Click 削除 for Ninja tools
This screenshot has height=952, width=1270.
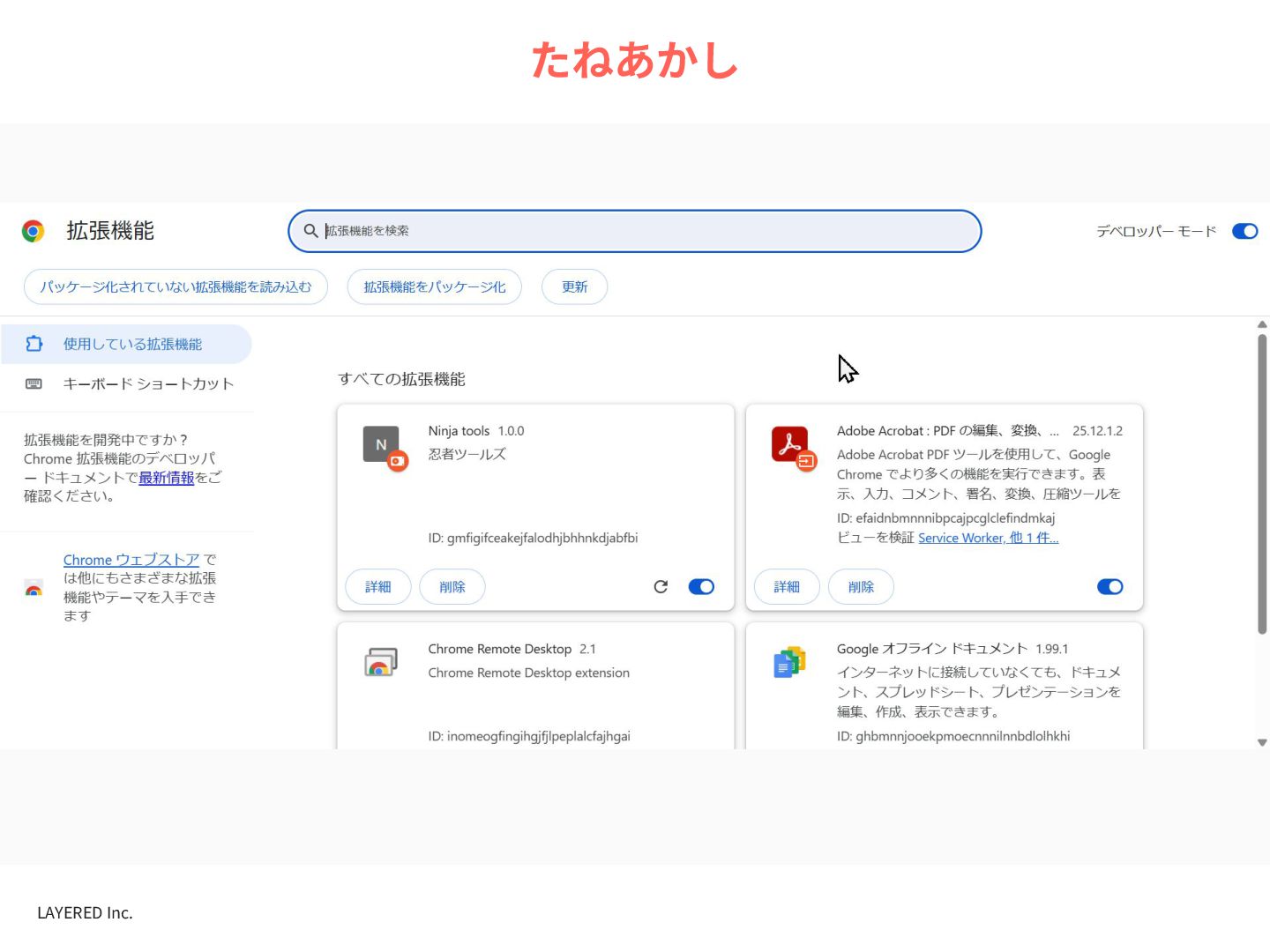(452, 587)
